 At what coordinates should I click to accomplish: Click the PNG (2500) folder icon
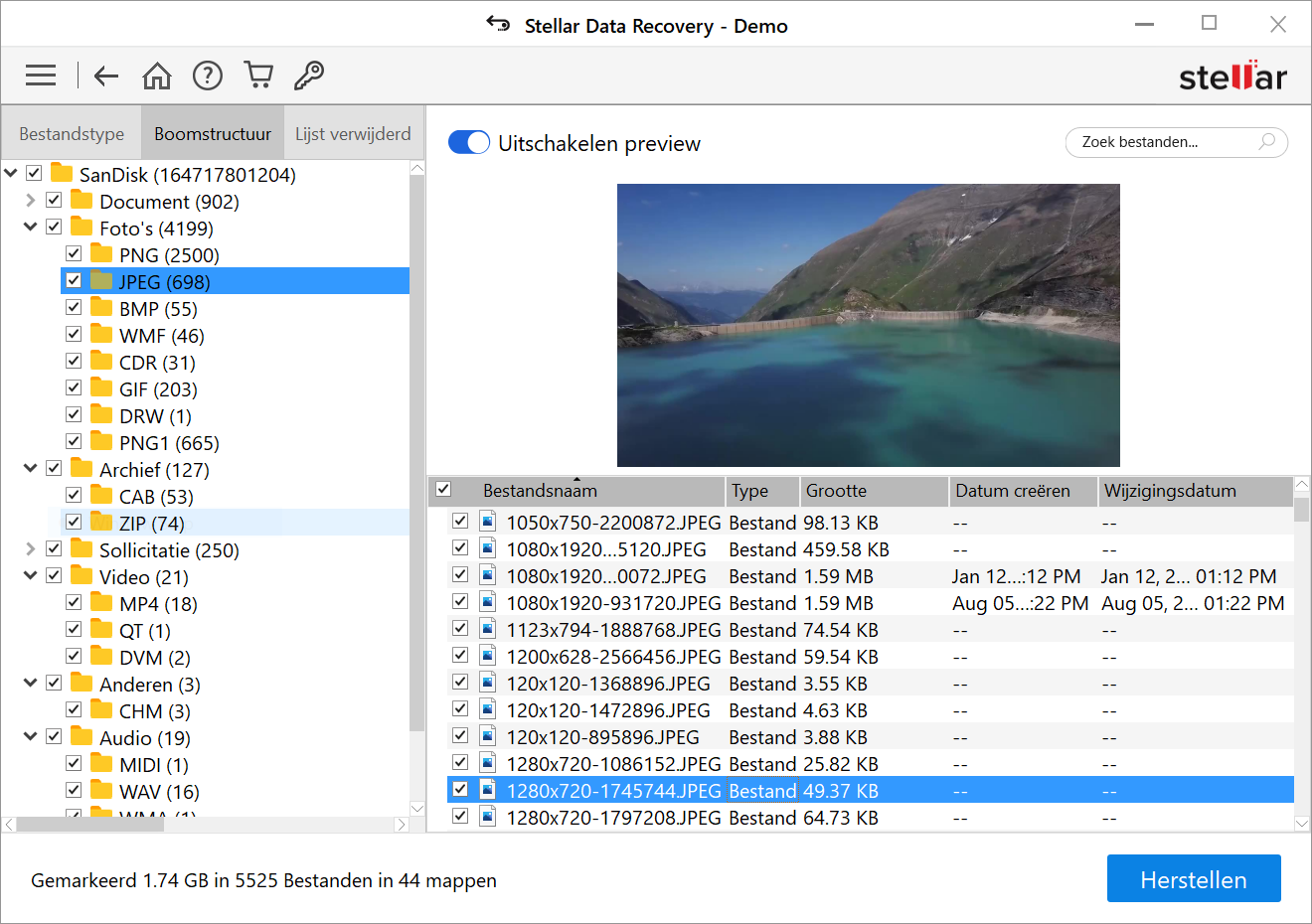(x=101, y=253)
